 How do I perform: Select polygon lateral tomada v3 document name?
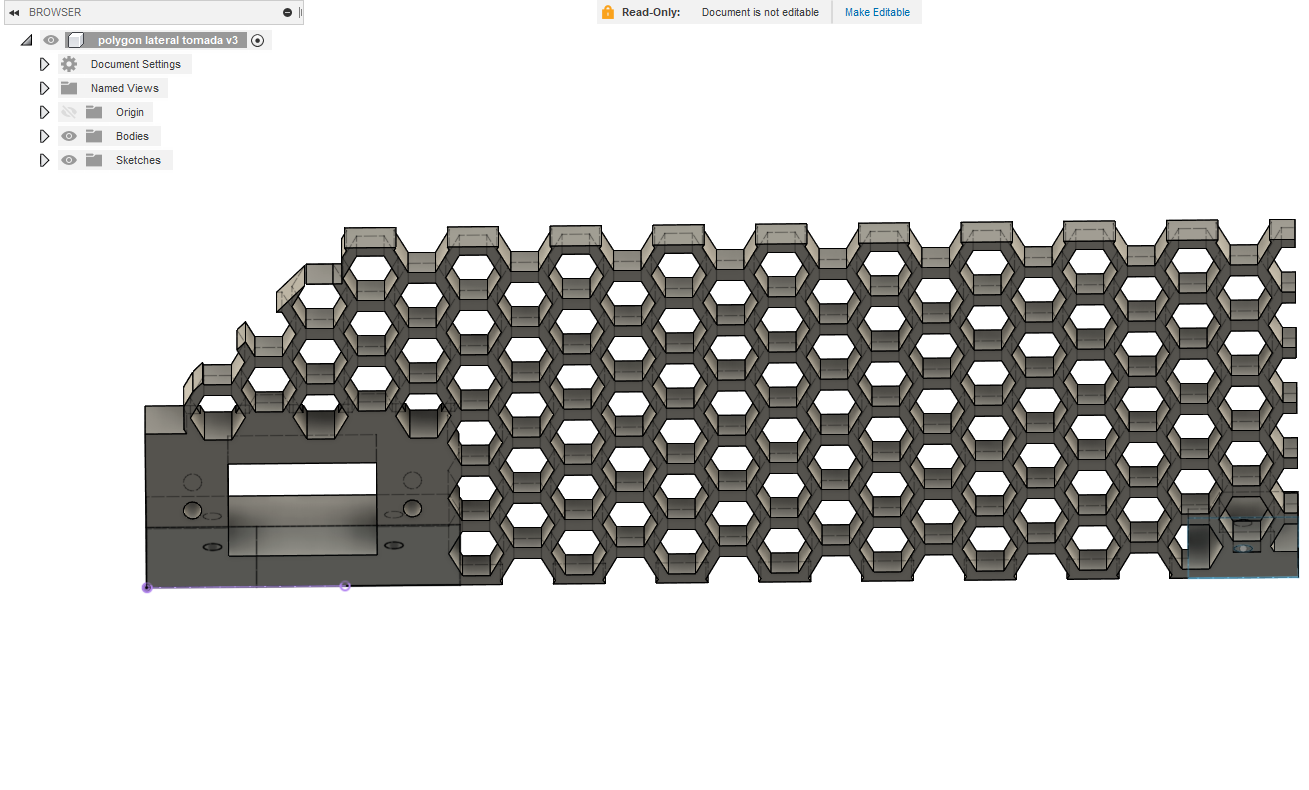pos(168,40)
